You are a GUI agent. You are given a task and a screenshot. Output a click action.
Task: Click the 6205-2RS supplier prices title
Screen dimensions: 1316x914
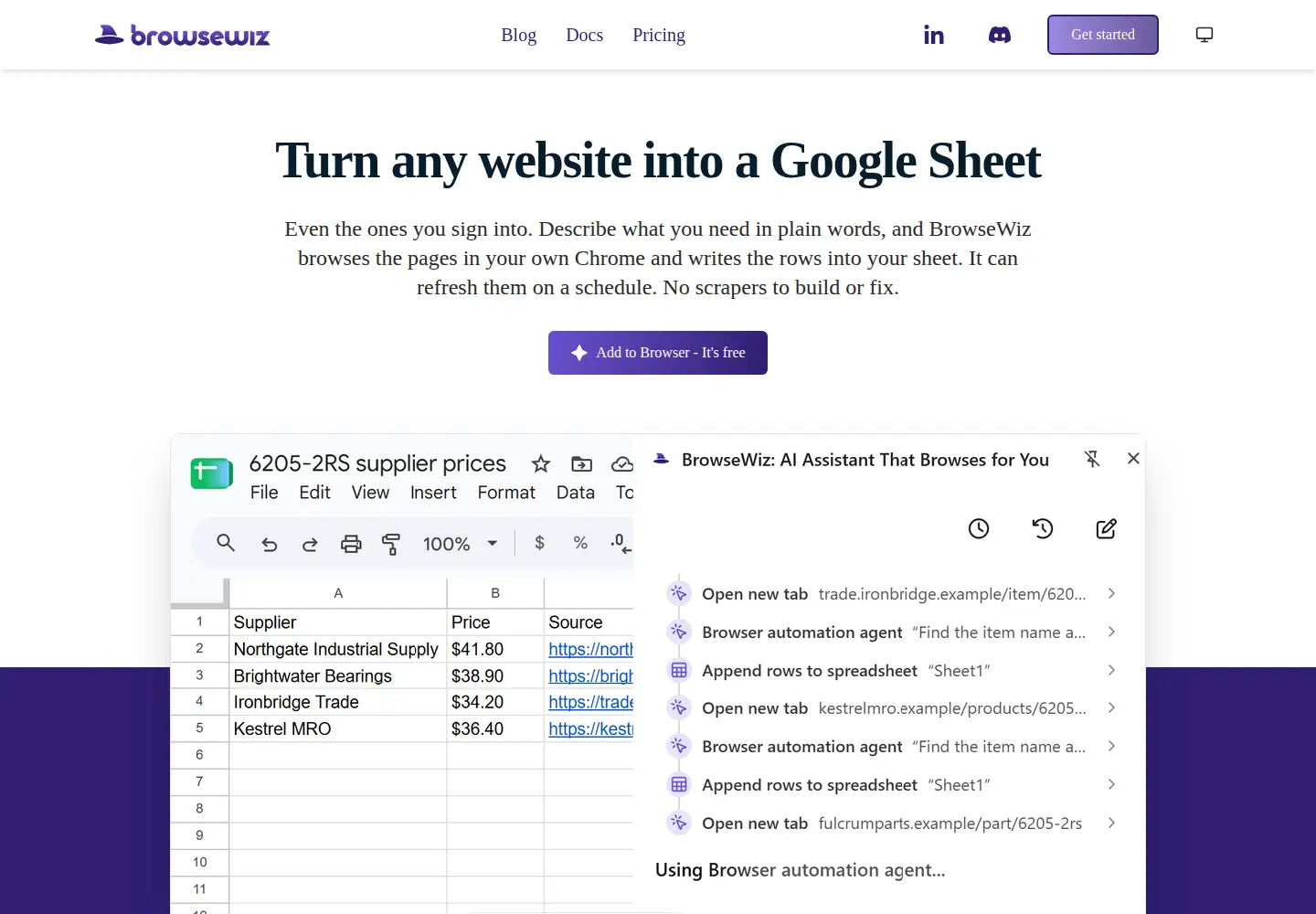pyautogui.click(x=377, y=463)
